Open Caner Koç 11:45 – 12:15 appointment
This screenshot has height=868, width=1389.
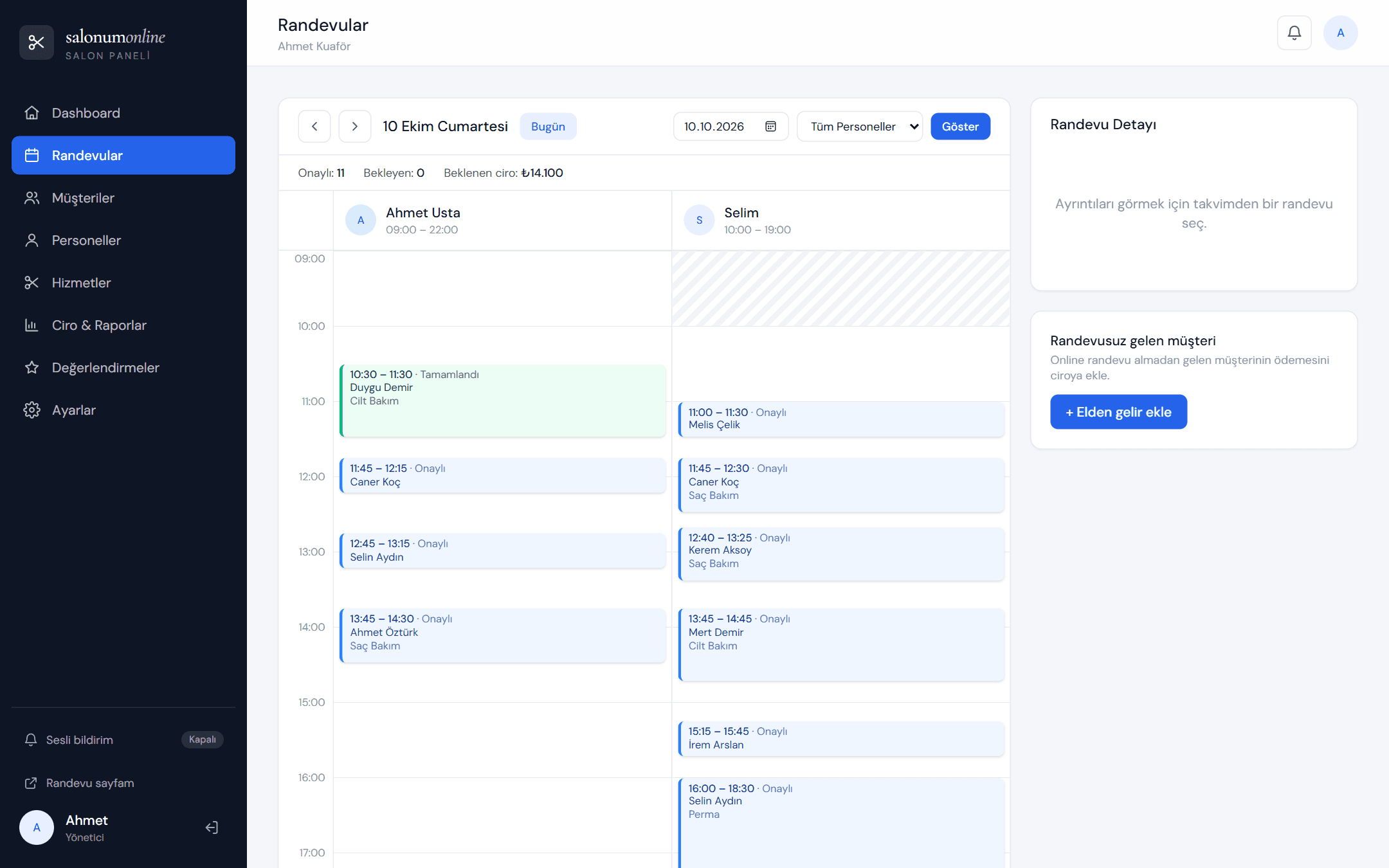point(503,476)
